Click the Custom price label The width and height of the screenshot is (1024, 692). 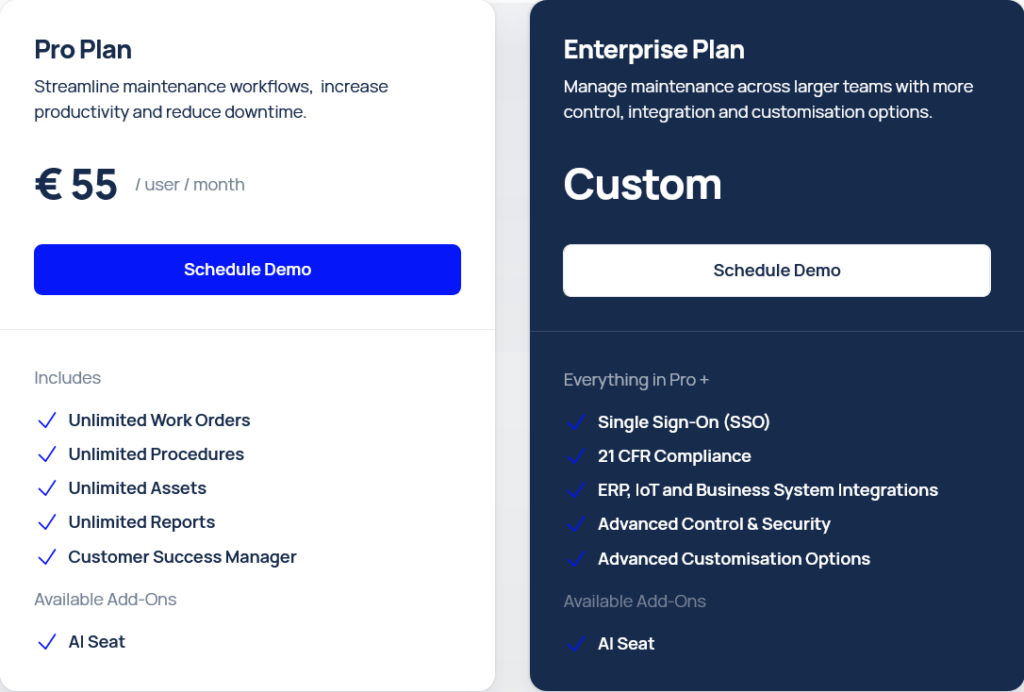point(643,184)
